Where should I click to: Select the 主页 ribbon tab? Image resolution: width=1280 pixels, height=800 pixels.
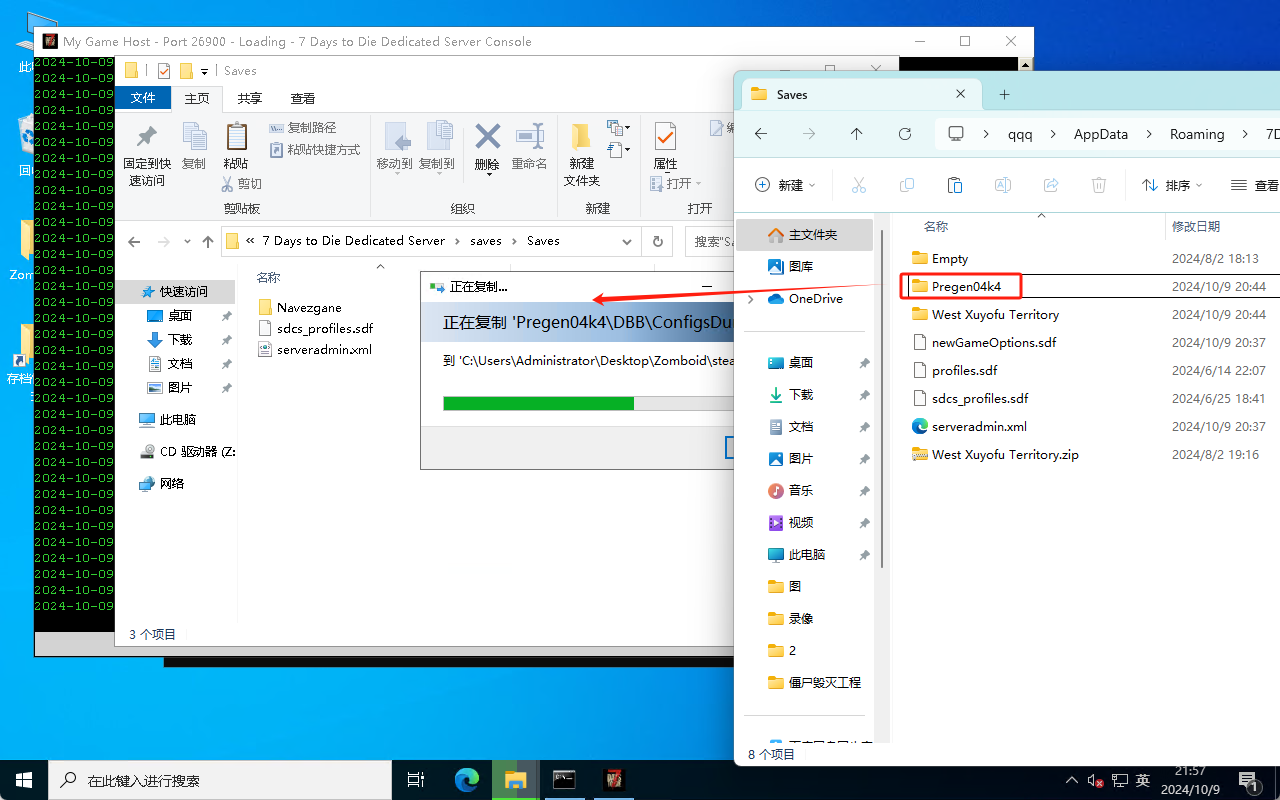tap(197, 98)
